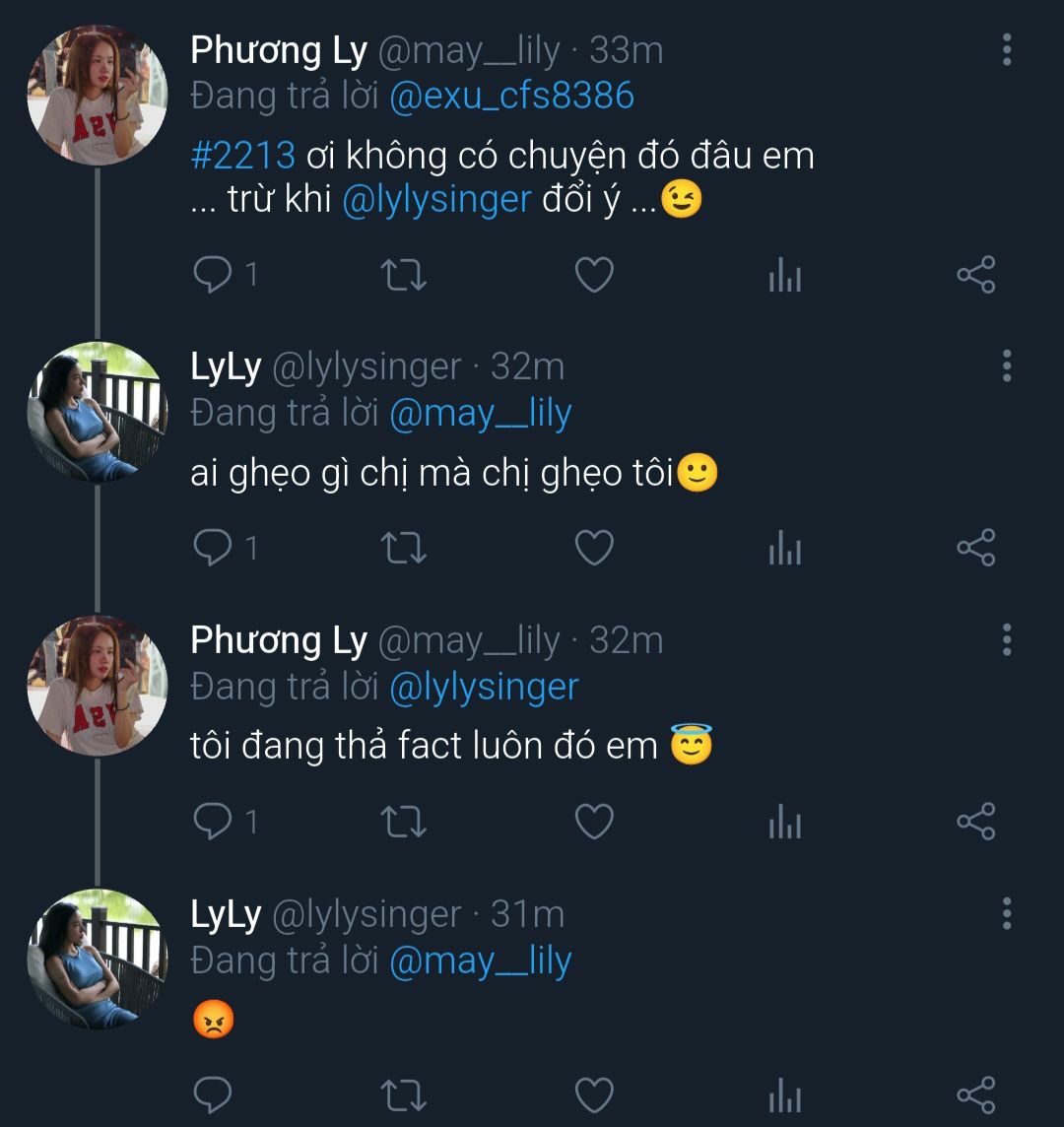Open more options for LyLy's 32m tweet
This screenshot has width=1064, height=1127.
coord(1006,365)
